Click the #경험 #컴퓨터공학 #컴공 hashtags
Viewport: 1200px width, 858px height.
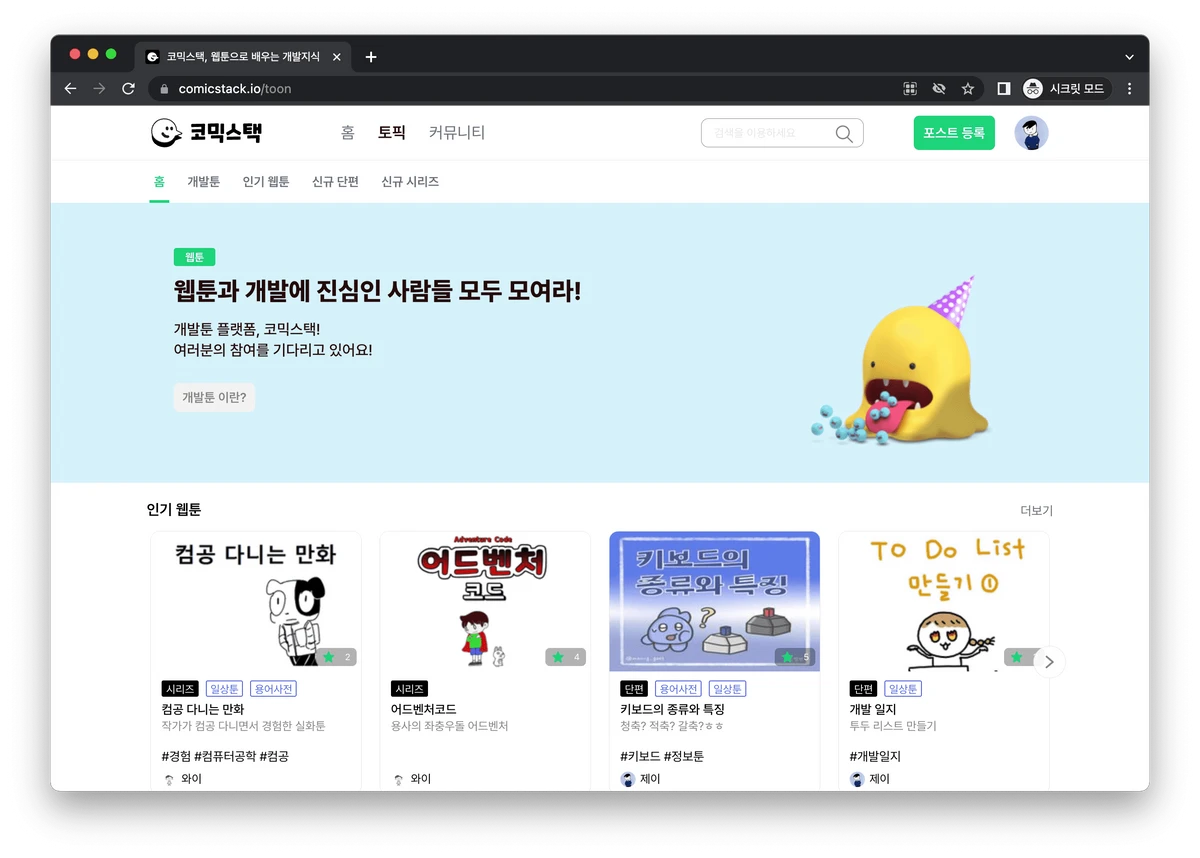pyautogui.click(x=225, y=756)
